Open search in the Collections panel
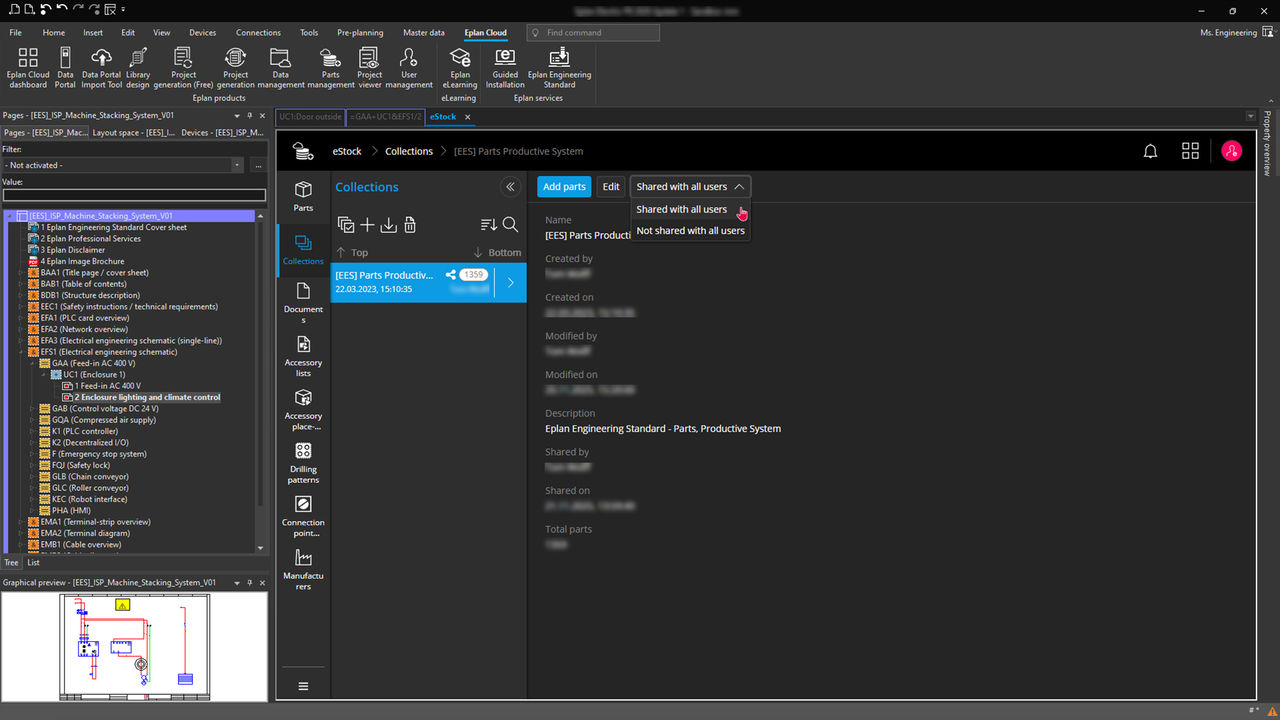This screenshot has height=720, width=1280. tap(510, 225)
